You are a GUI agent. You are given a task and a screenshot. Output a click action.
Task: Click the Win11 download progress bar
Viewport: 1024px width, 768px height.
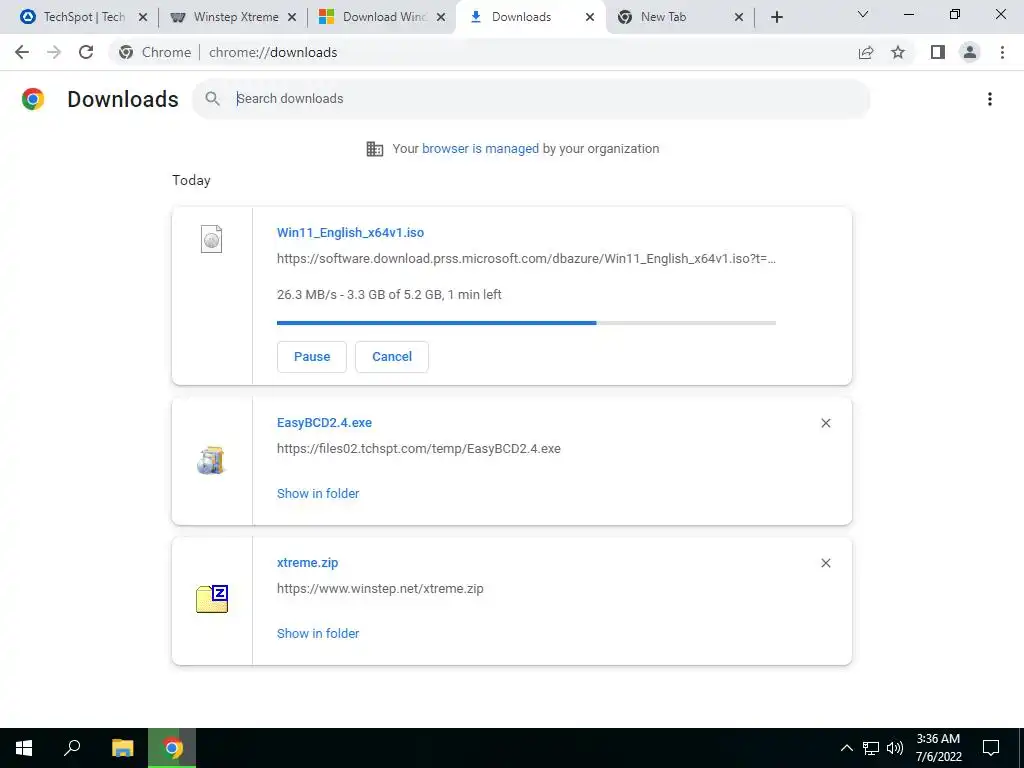pos(526,323)
